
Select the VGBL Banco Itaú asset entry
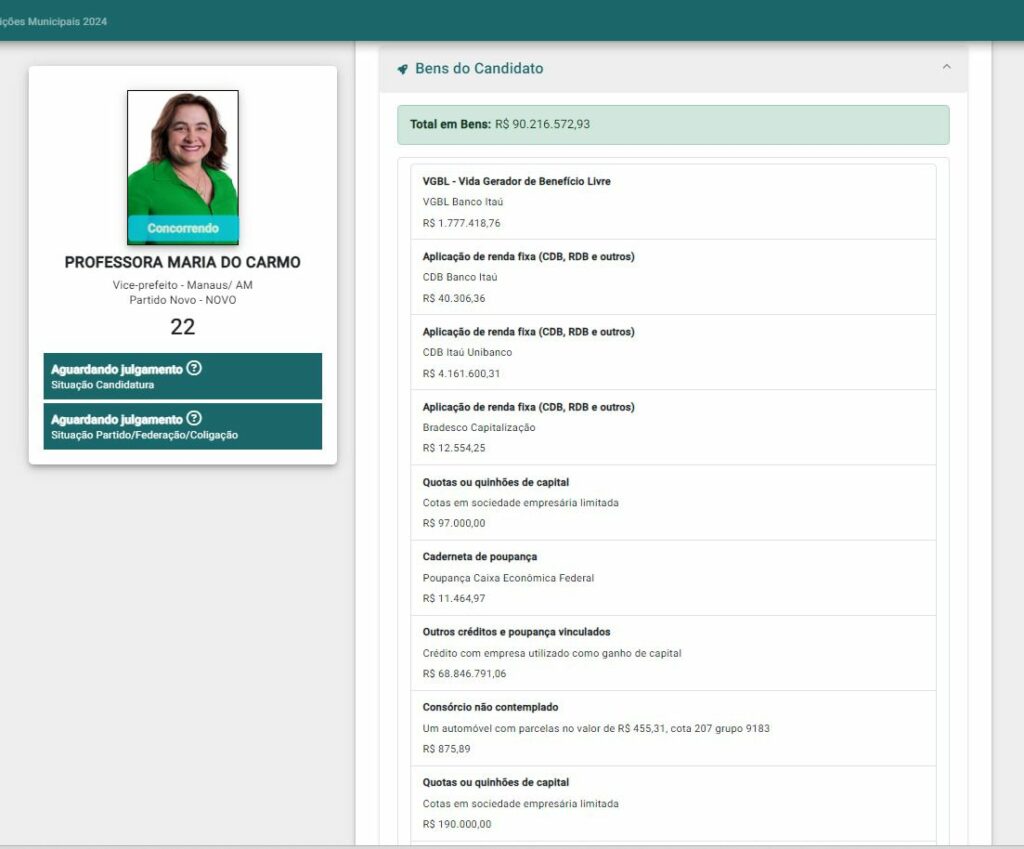672,202
